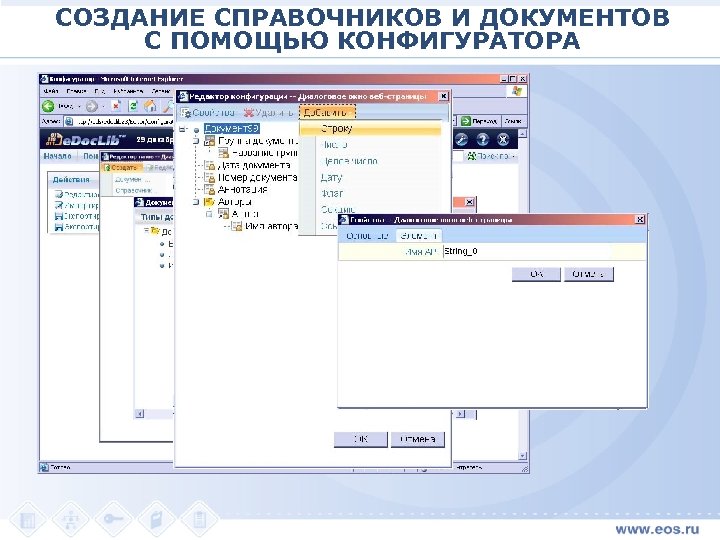Choose Строку from the Добавить menu

[371, 129]
